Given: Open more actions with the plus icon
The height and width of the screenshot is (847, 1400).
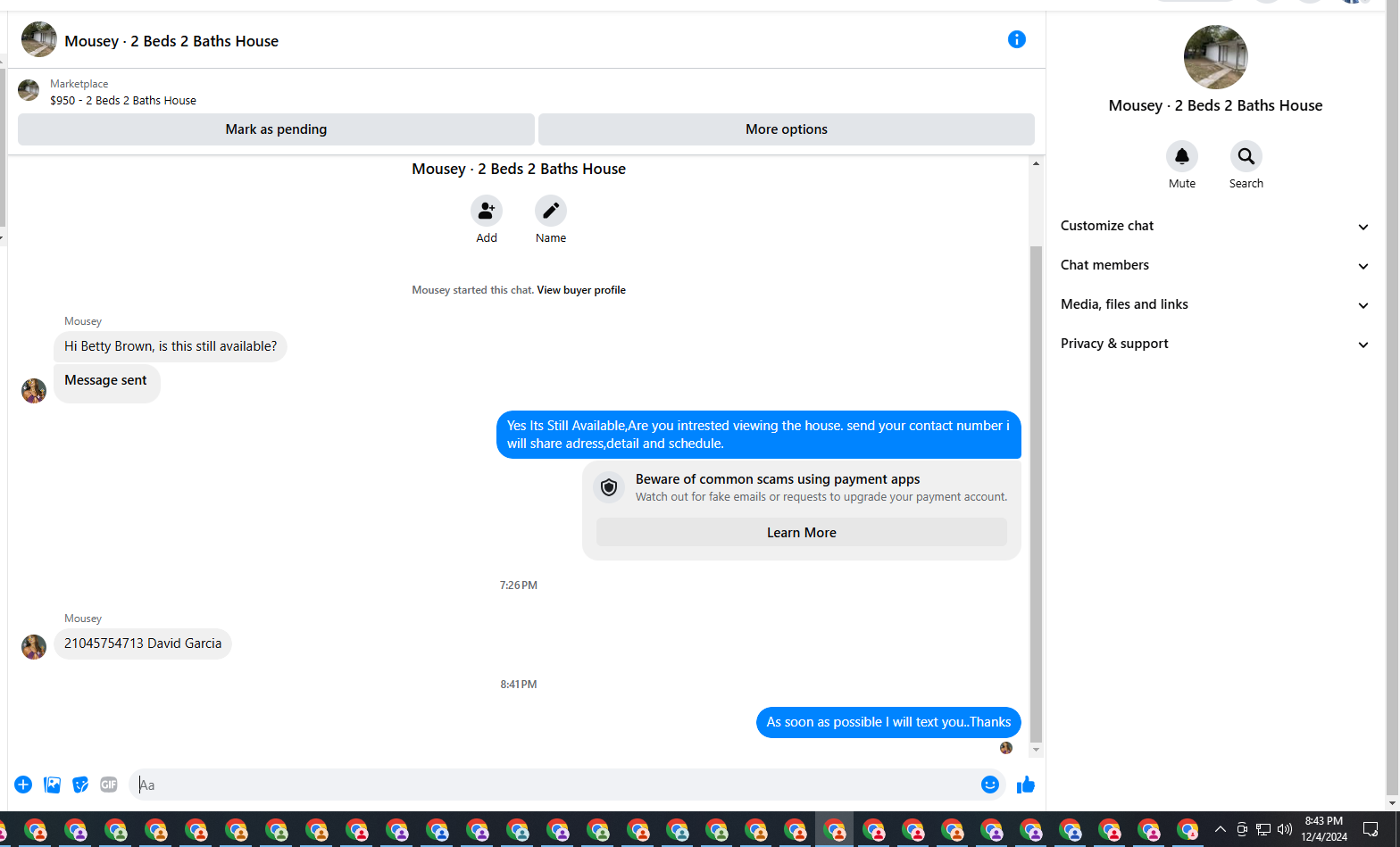Looking at the screenshot, I should [23, 785].
